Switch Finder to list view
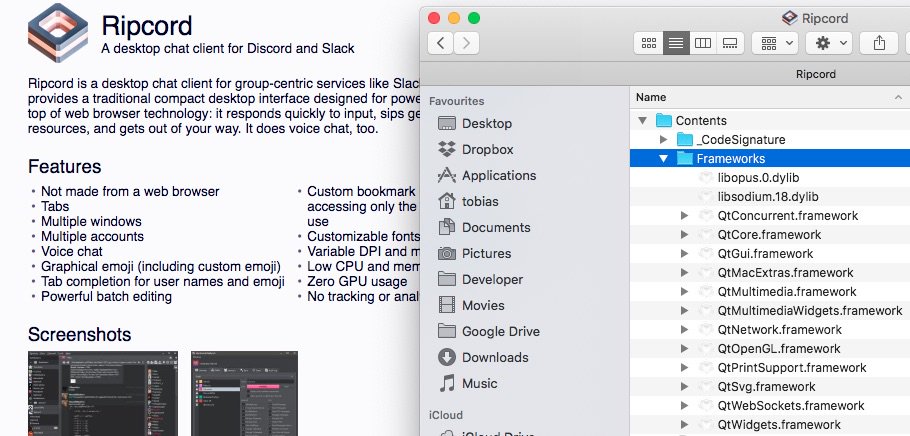This screenshot has width=910, height=436. pos(676,43)
